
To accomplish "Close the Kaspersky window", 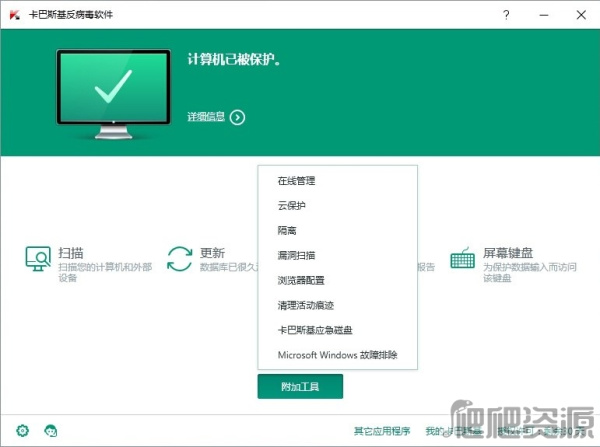I will click(x=581, y=15).
